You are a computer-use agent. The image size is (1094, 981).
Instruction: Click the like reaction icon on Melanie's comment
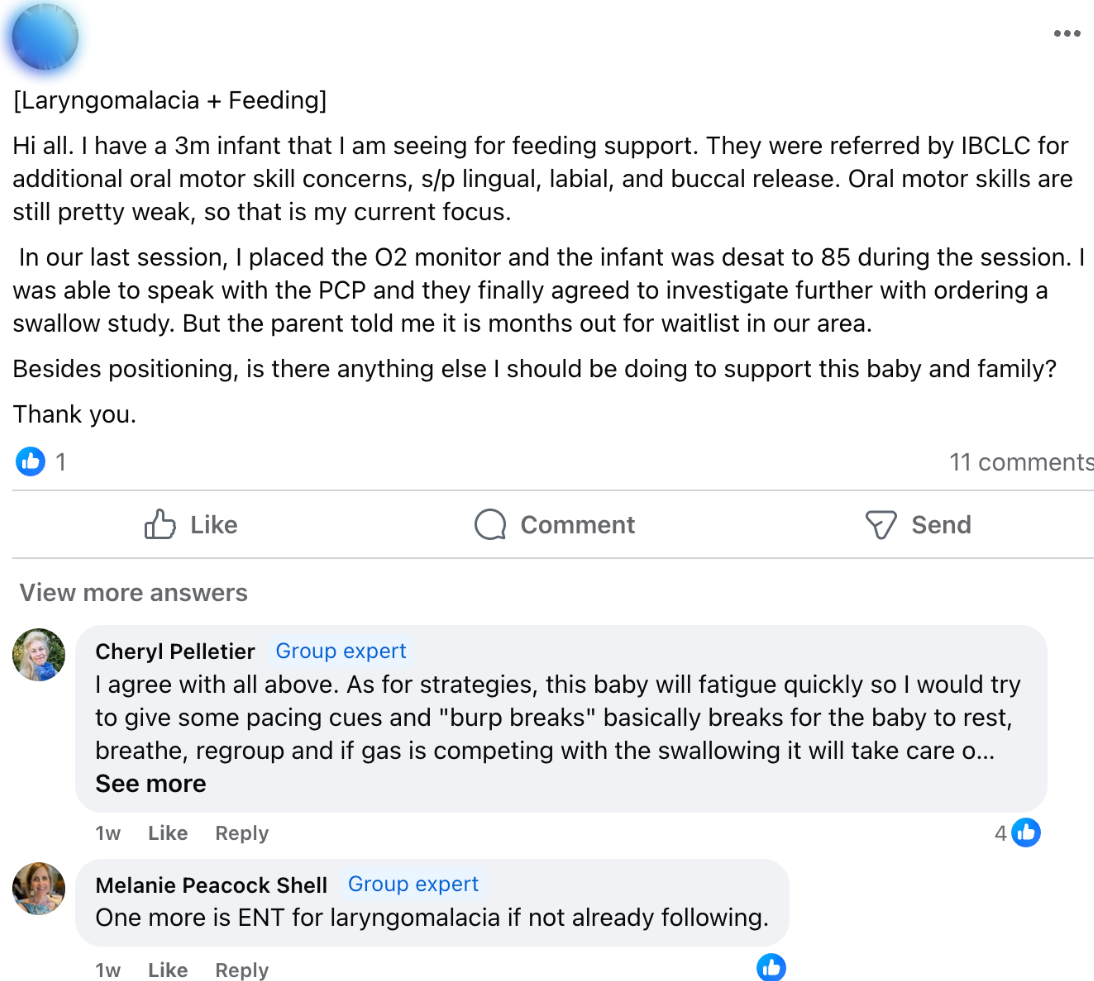pos(771,967)
